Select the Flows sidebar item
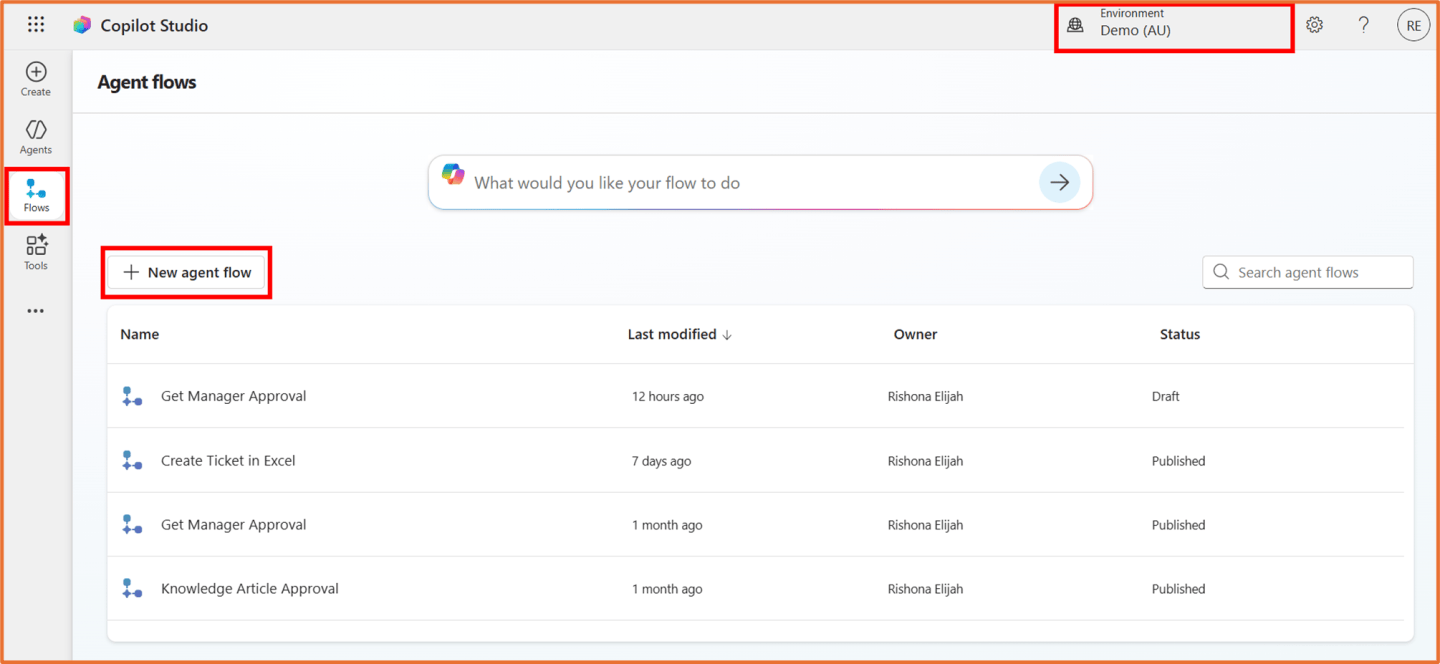Viewport: 1440px width, 664px height. (36, 196)
